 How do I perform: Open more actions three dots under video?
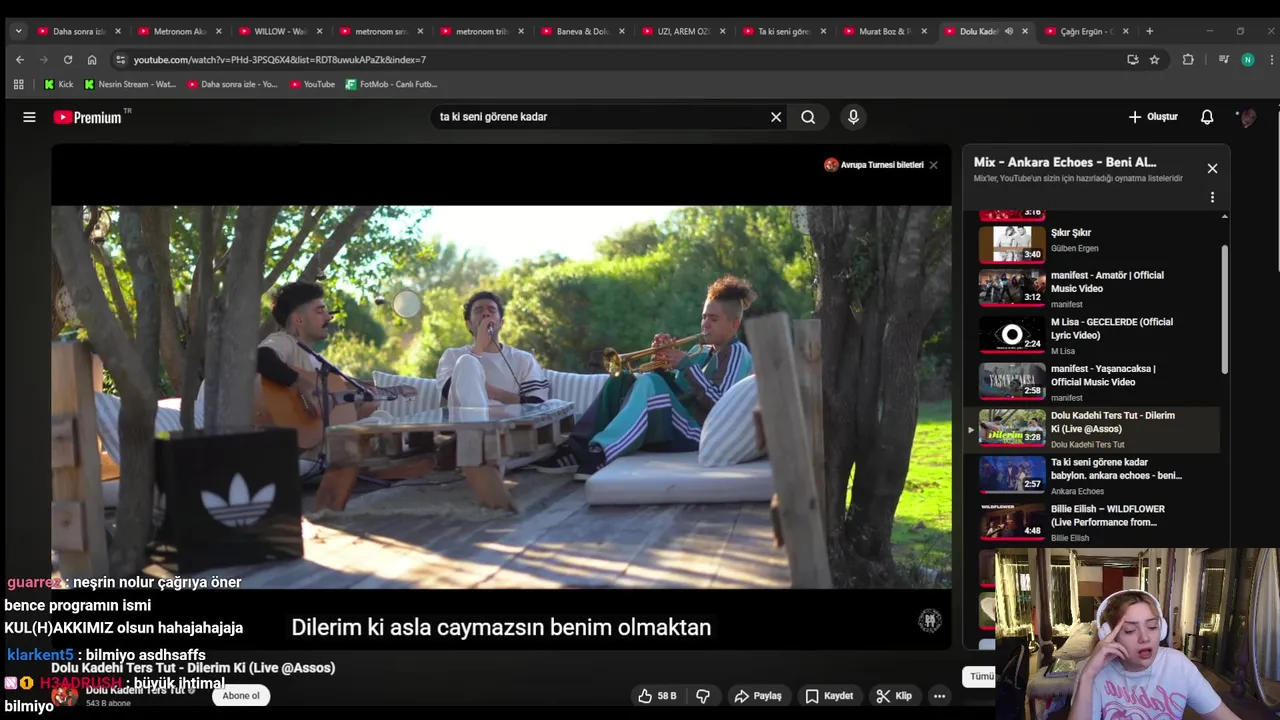[939, 696]
